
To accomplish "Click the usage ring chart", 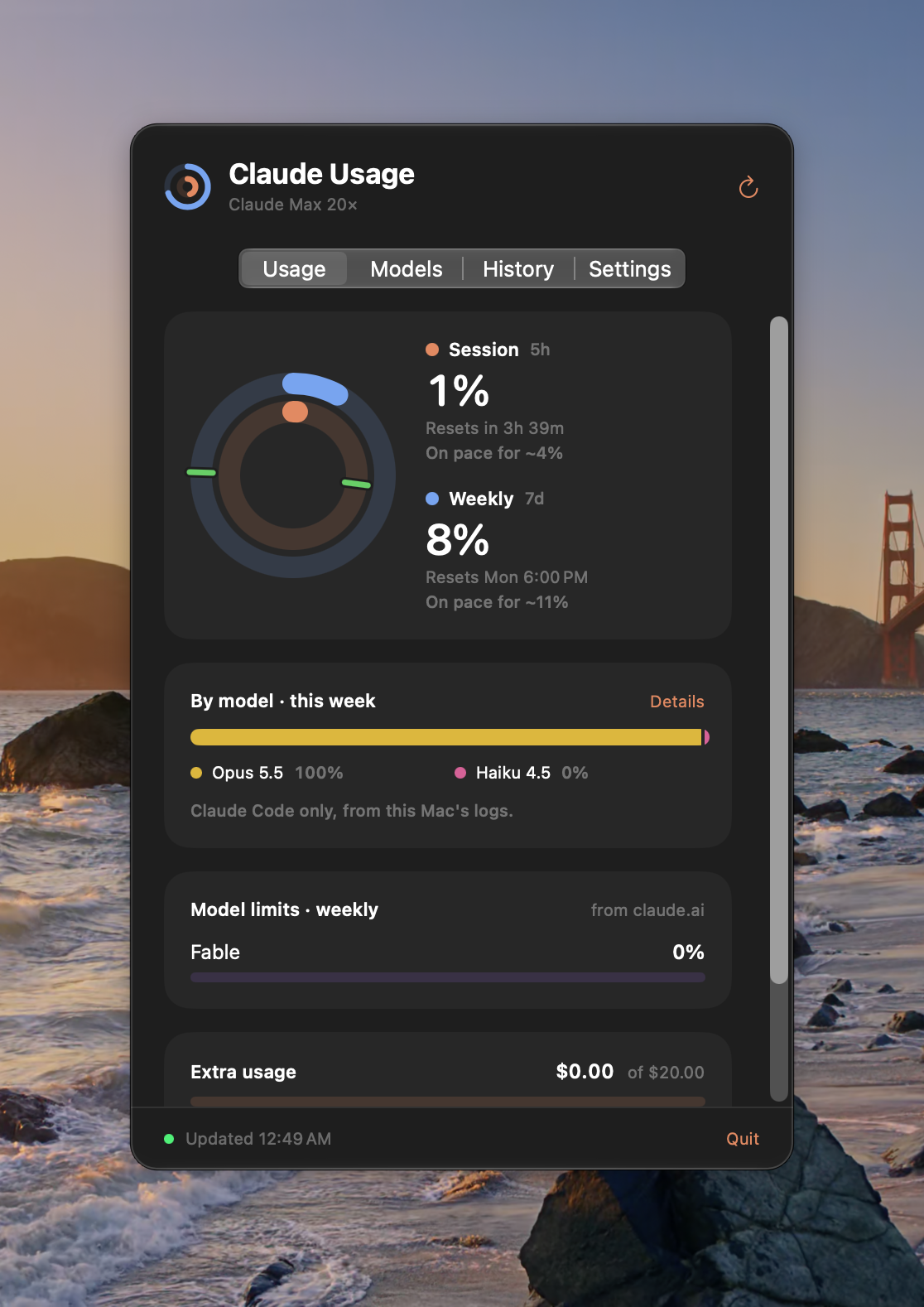I will (x=293, y=475).
